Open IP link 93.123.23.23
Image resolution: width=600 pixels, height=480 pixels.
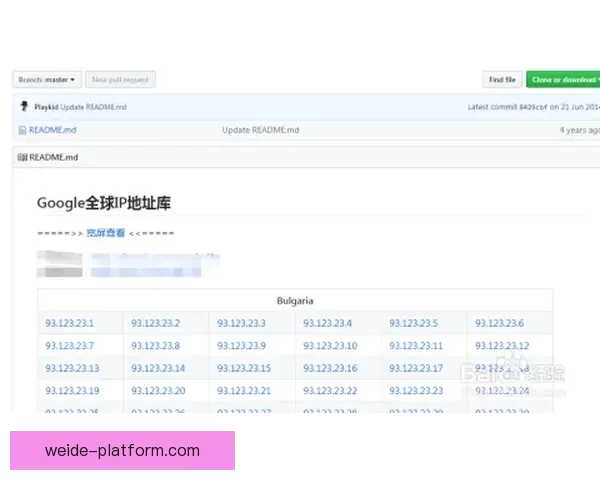click(x=416, y=391)
